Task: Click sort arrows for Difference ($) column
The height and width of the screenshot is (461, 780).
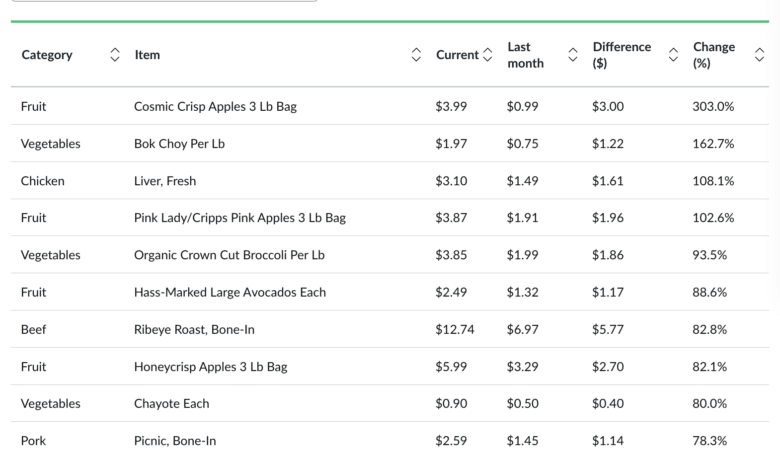Action: coord(673,55)
